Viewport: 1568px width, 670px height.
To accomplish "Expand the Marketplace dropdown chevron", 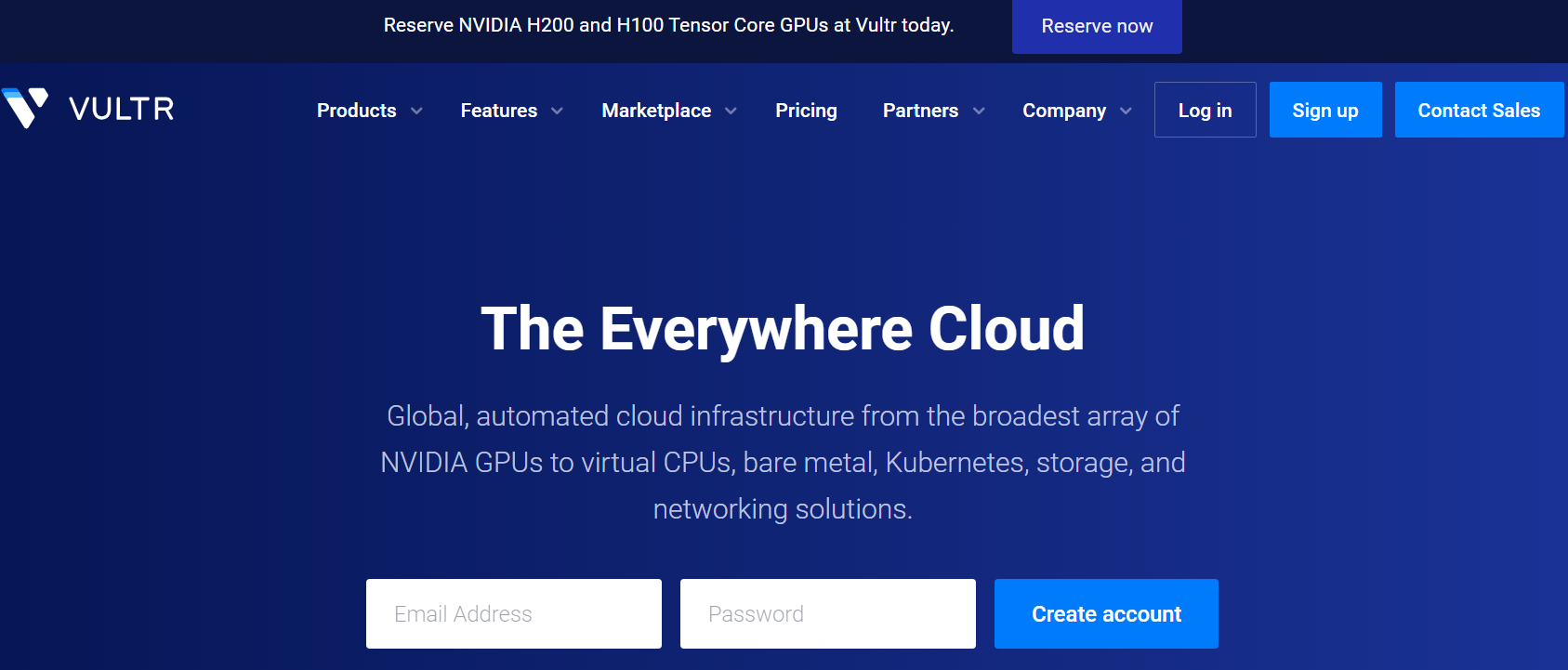I will pyautogui.click(x=731, y=111).
